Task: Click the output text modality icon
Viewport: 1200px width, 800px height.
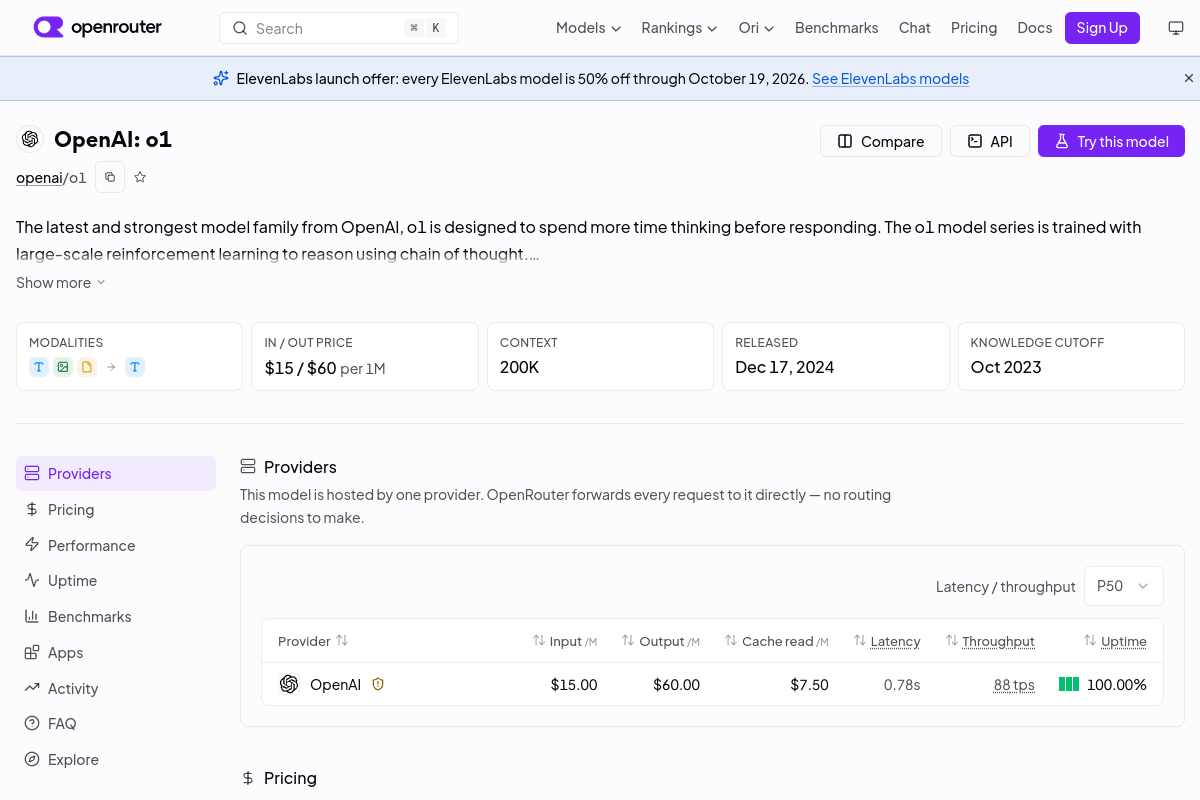Action: (x=135, y=367)
